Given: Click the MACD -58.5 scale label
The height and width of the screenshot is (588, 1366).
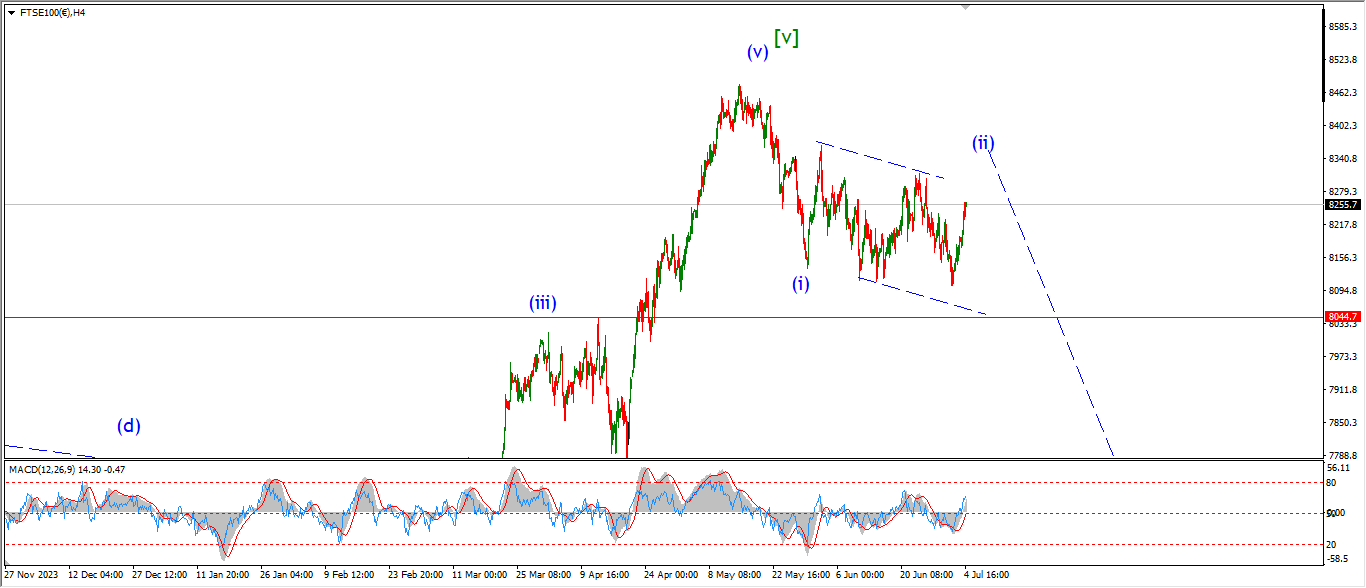Looking at the screenshot, I should click(x=1338, y=559).
